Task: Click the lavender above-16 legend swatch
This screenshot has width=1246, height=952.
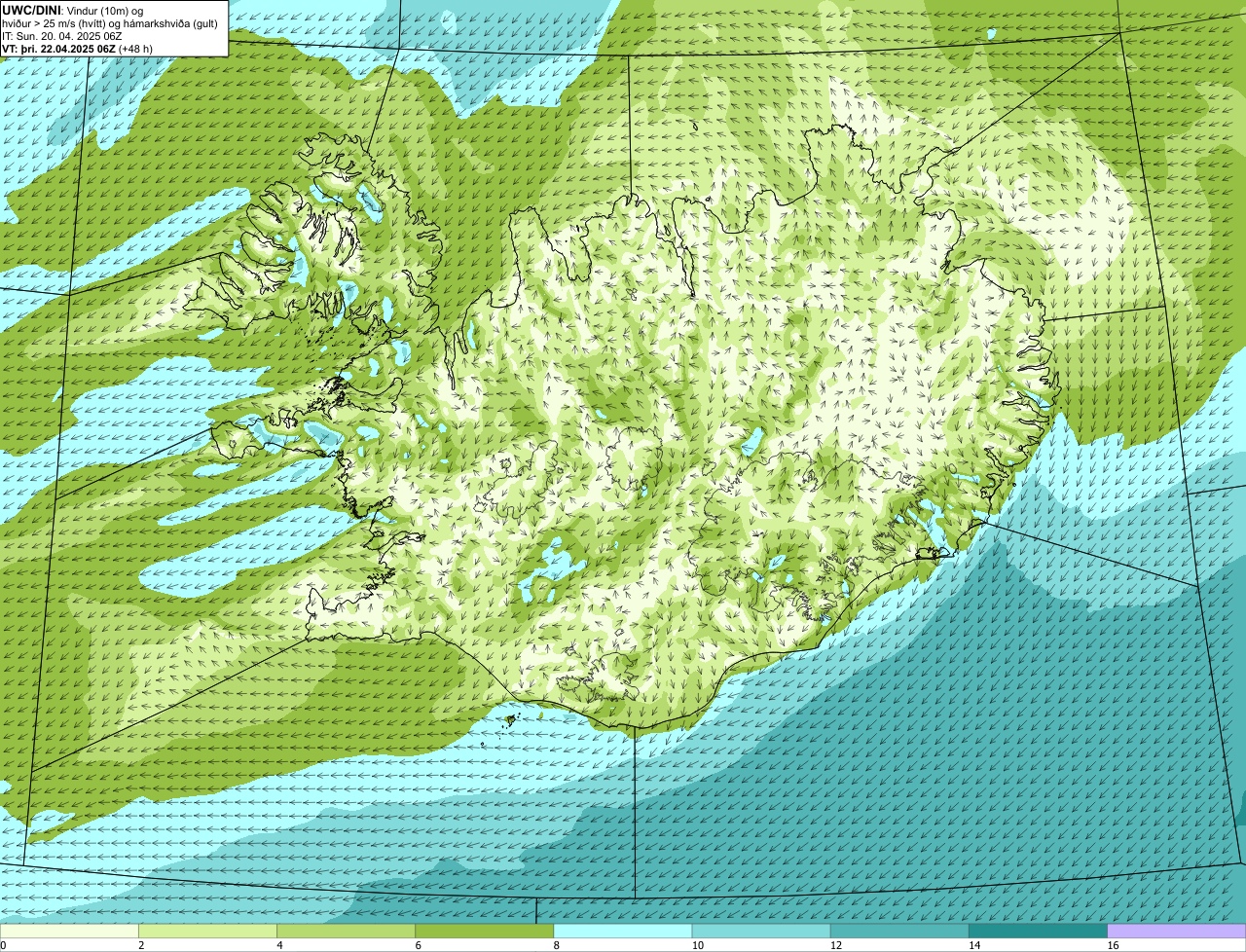Action: [1177, 932]
